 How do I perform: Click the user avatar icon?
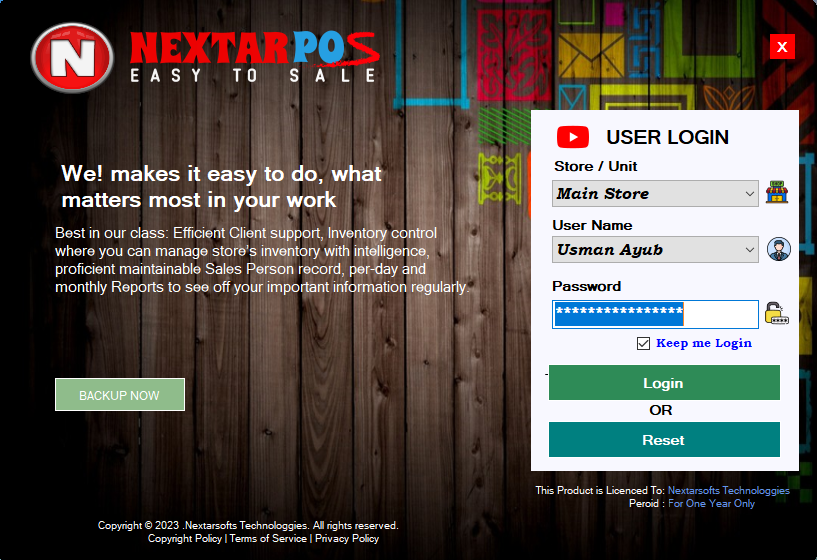pos(778,249)
